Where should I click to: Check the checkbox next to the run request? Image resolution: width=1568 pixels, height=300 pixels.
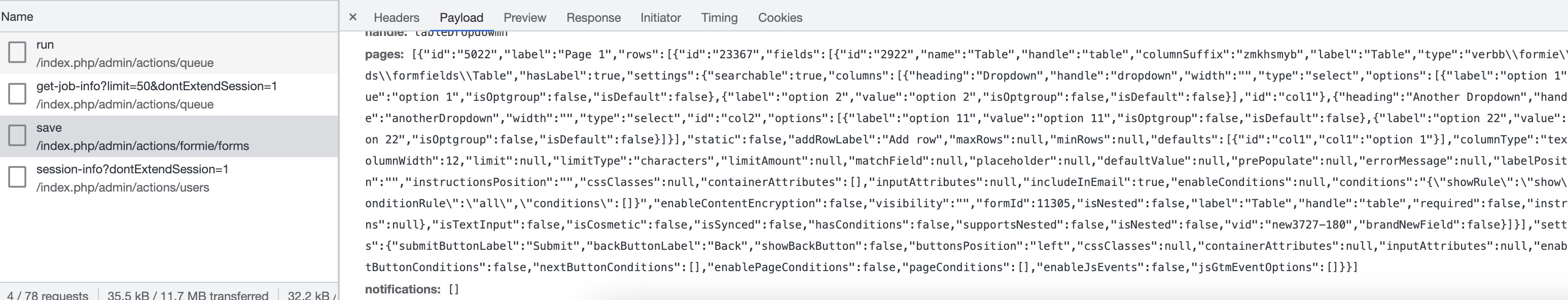(x=18, y=53)
